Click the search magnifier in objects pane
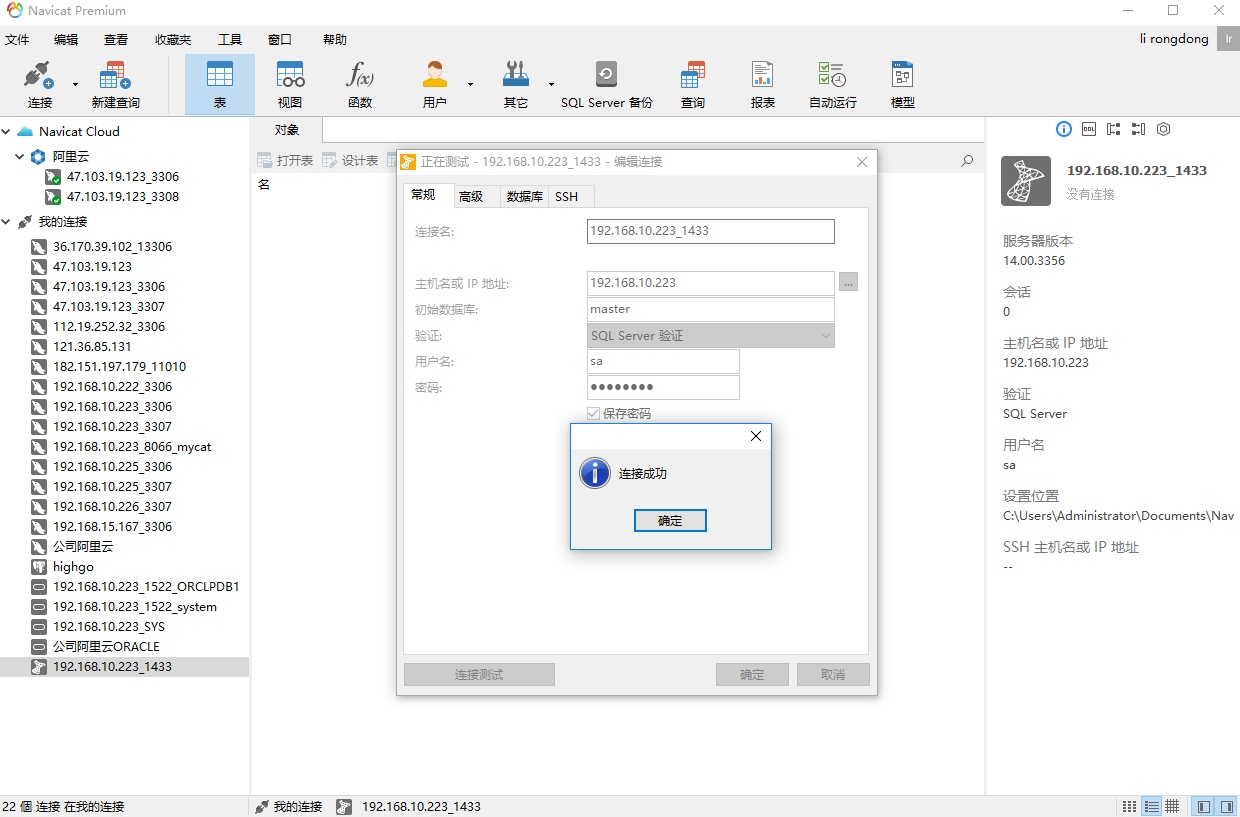Viewport: 1240px width, 817px height. pos(967,160)
